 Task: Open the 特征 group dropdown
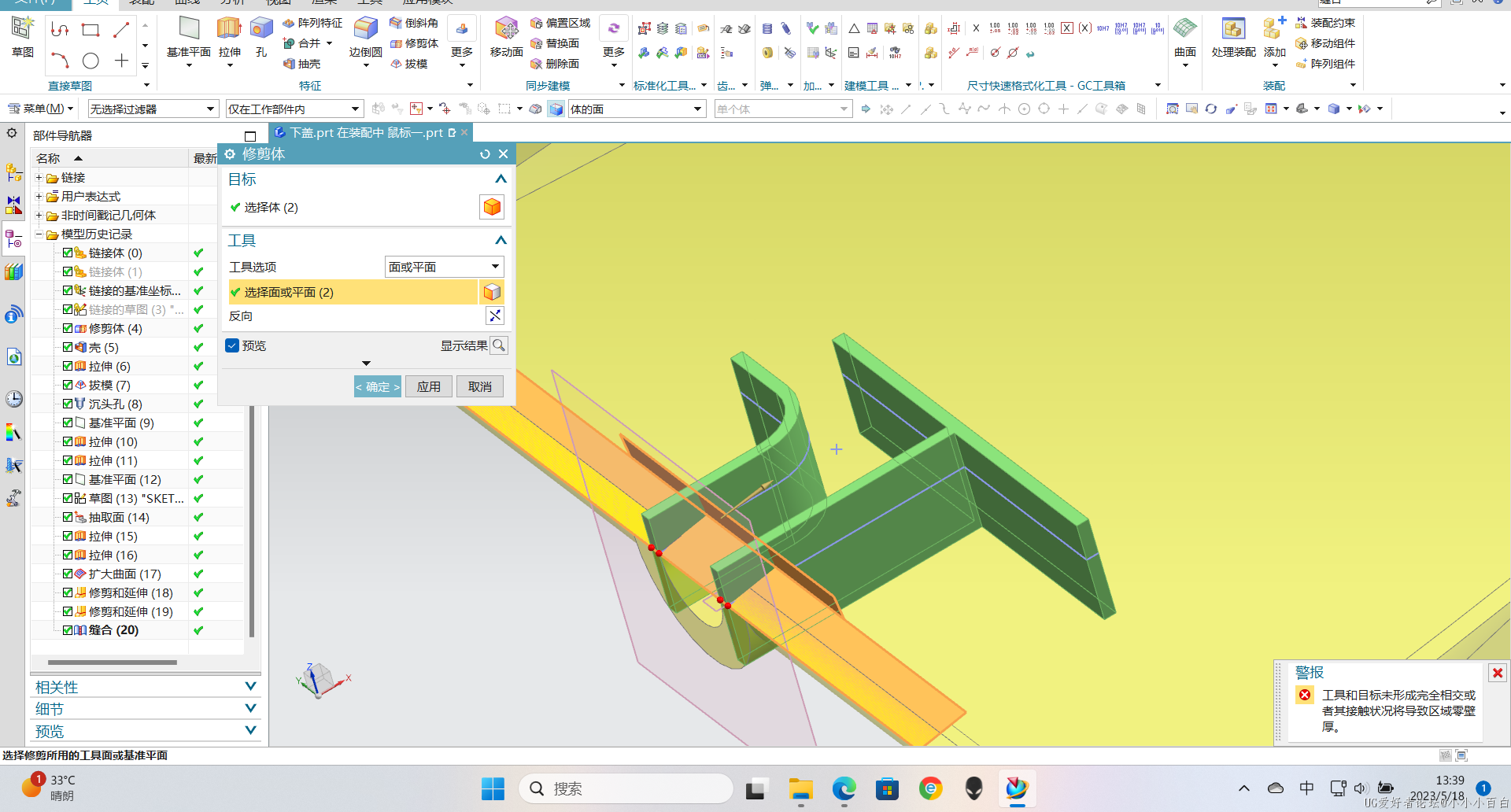point(470,85)
